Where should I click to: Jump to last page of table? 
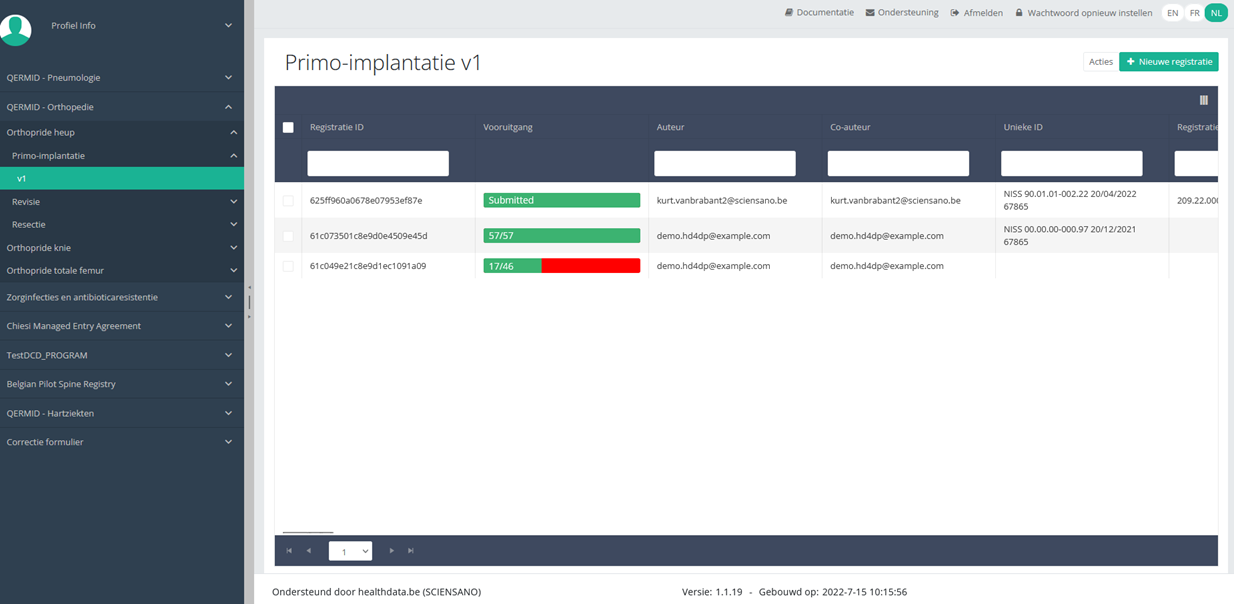pos(411,551)
